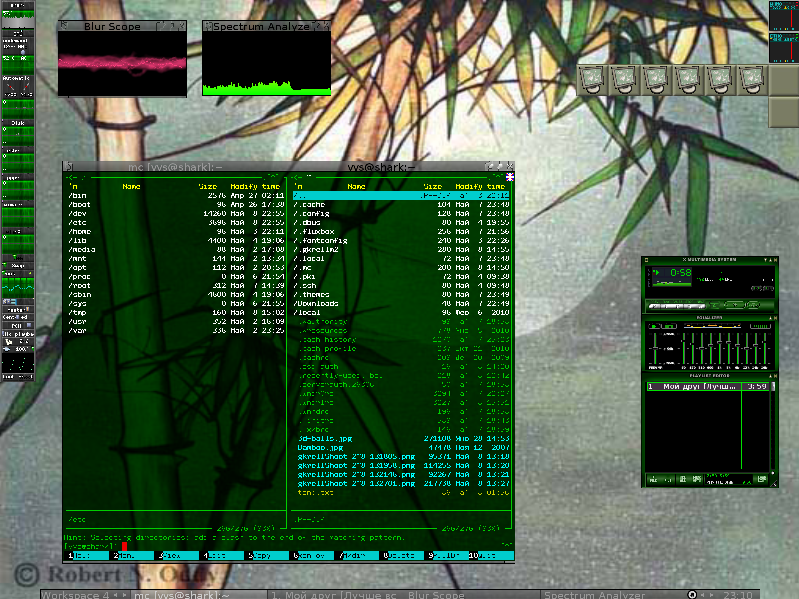Adjust the equalizer preamp slider
Screen dimensions: 799x599
[655, 348]
